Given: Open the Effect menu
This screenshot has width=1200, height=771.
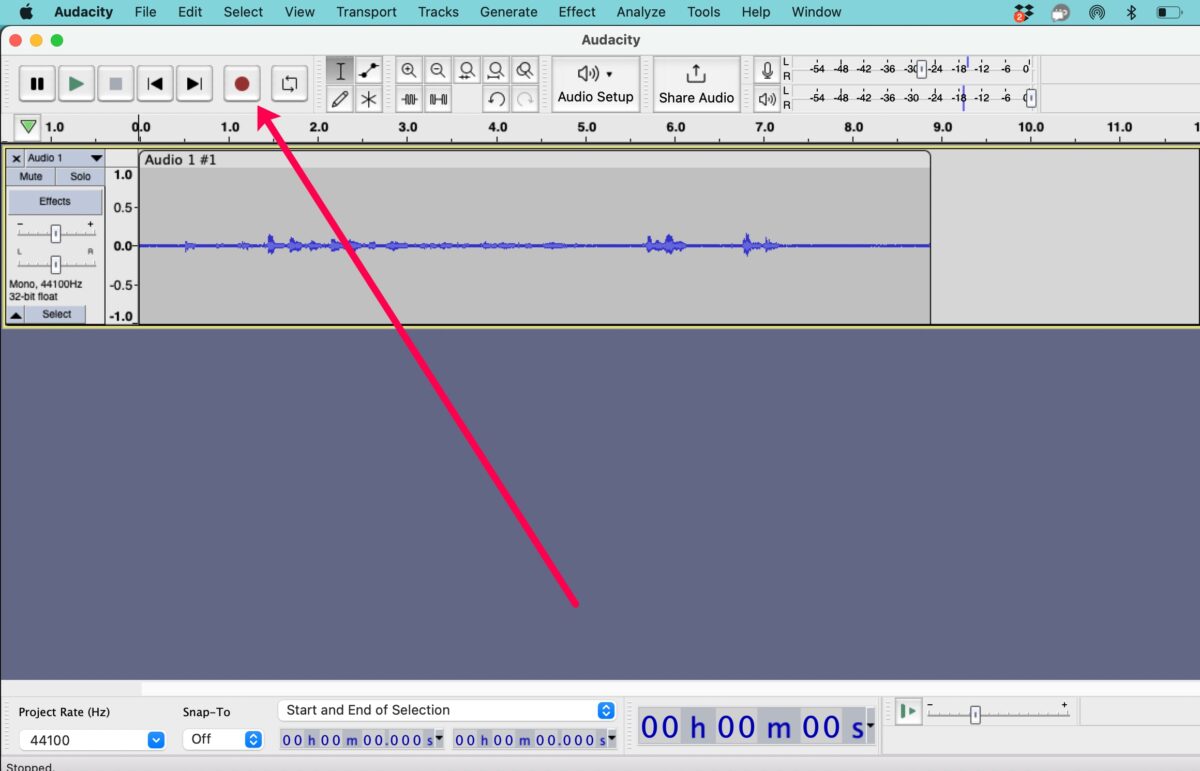Looking at the screenshot, I should (577, 12).
